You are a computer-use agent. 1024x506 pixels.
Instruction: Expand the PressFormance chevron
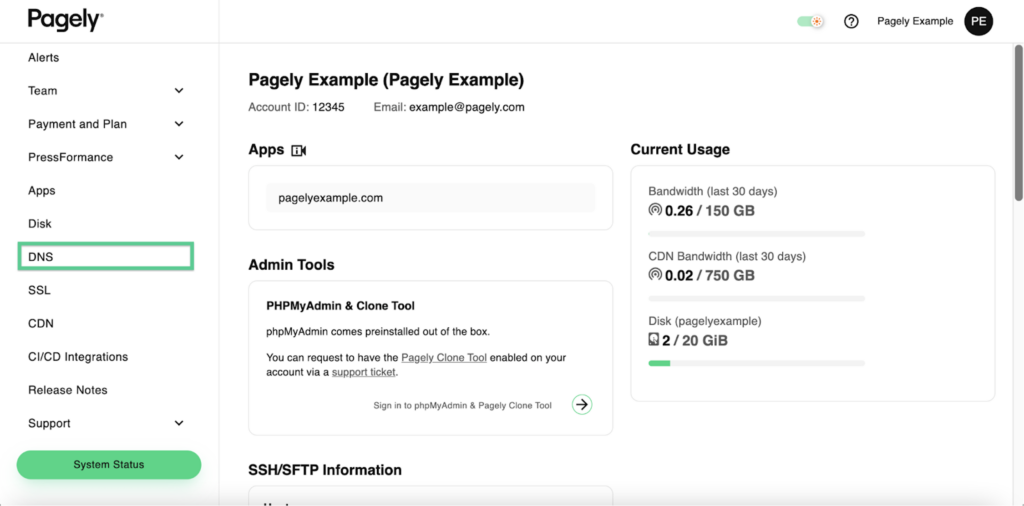click(x=179, y=157)
